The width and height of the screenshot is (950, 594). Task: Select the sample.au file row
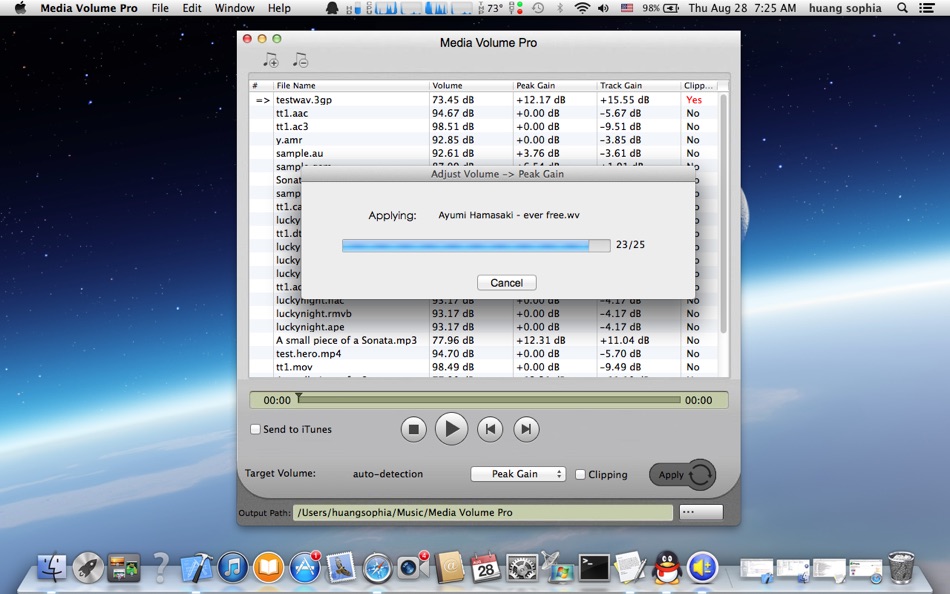[483, 153]
